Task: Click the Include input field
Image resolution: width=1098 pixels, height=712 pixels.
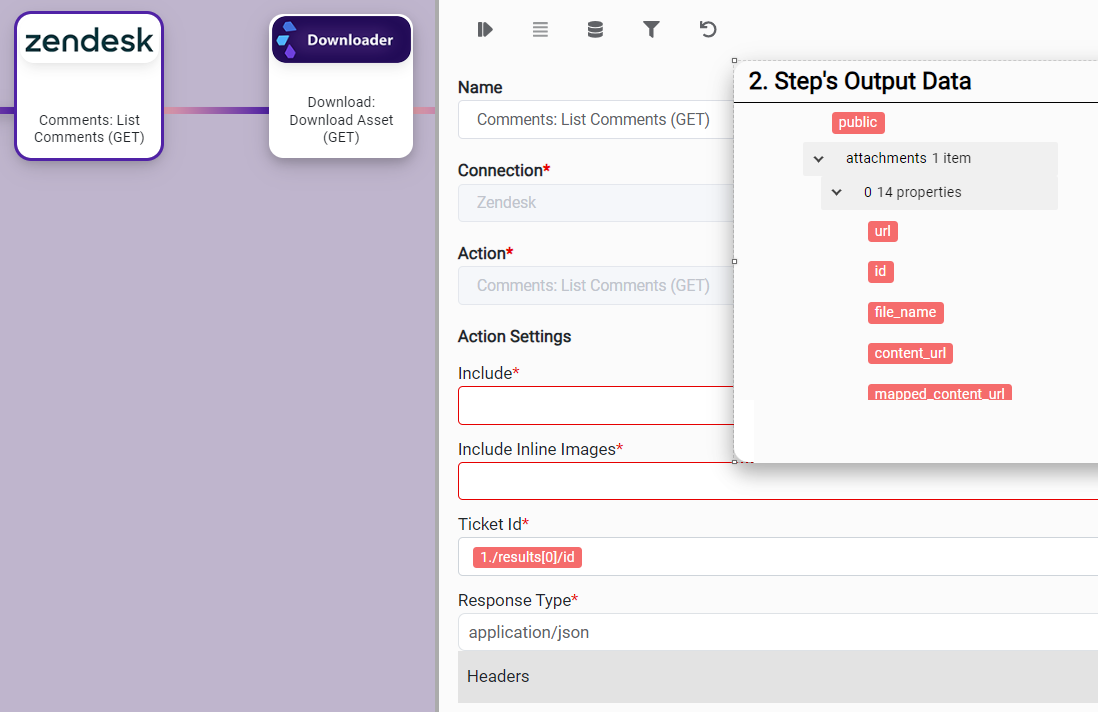Action: pos(596,406)
